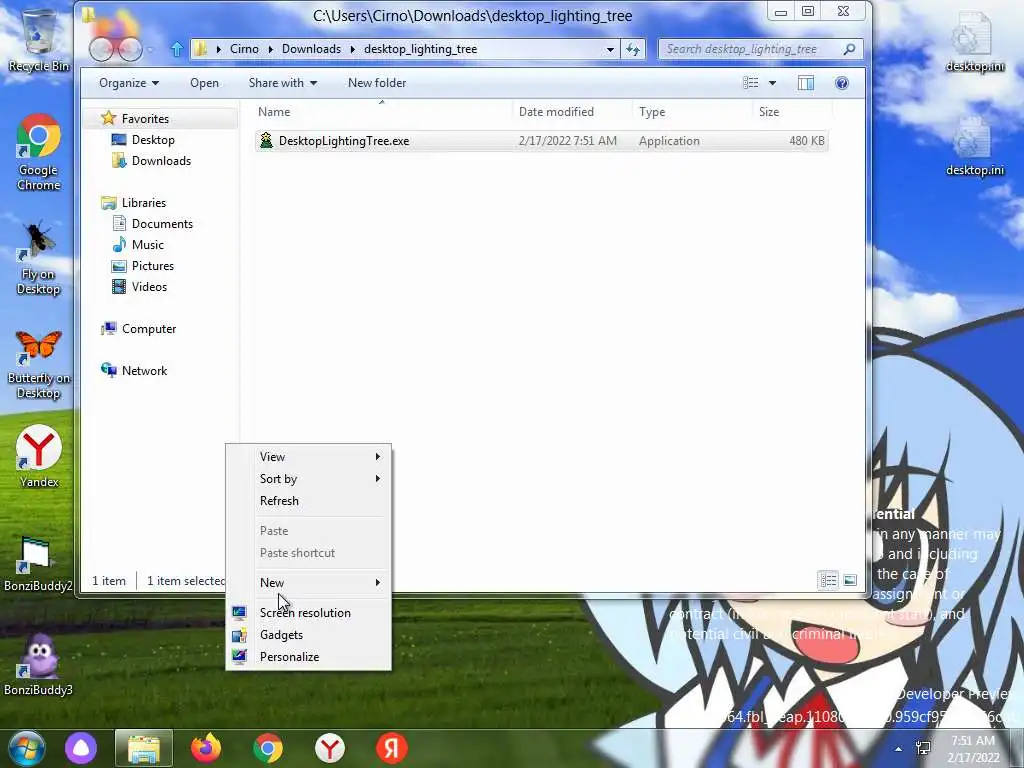Click Downloads in the address breadcrumb

(x=312, y=49)
